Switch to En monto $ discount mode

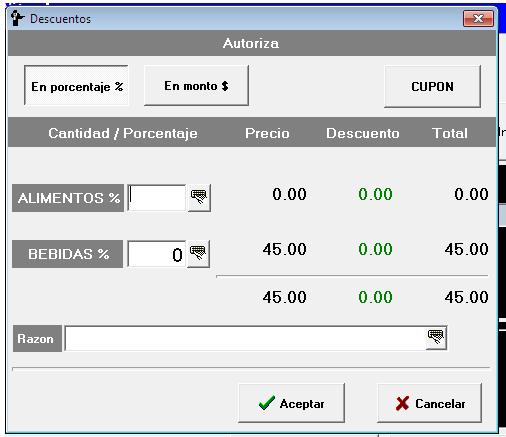196,86
